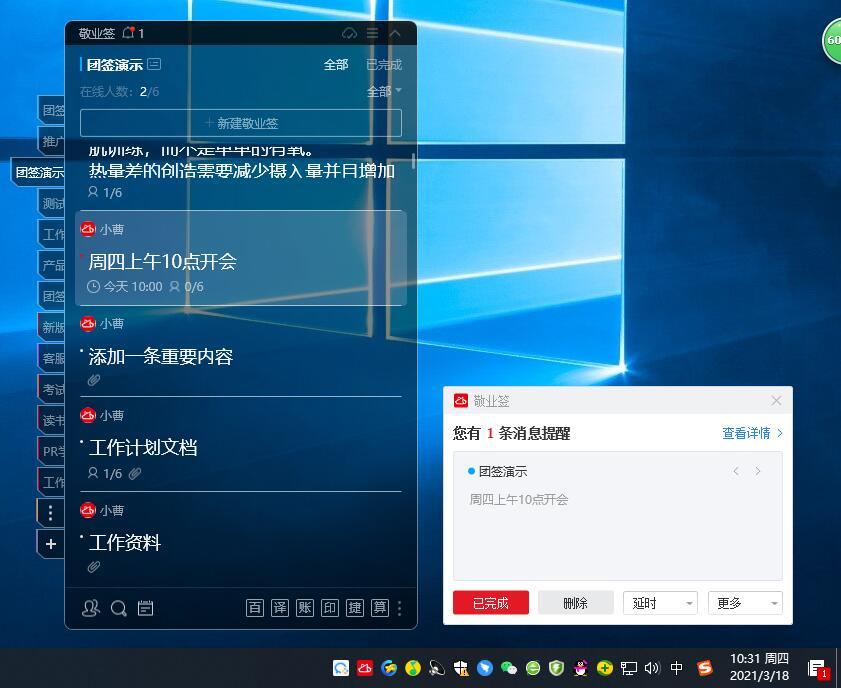The width and height of the screenshot is (841, 688).
Task: Click the search magnifier icon
Action: [118, 607]
